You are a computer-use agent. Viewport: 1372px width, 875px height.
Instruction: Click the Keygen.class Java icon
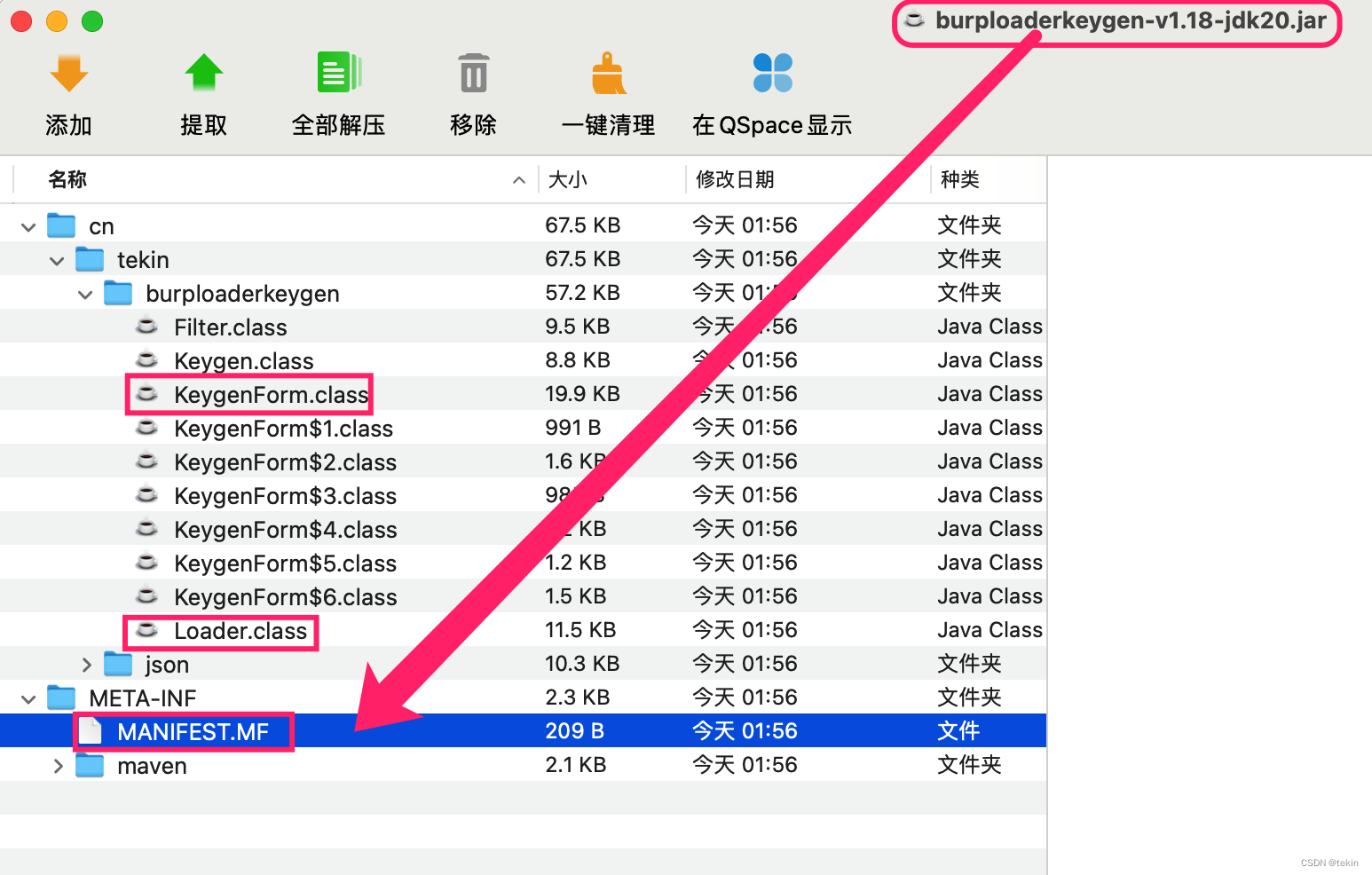point(146,360)
